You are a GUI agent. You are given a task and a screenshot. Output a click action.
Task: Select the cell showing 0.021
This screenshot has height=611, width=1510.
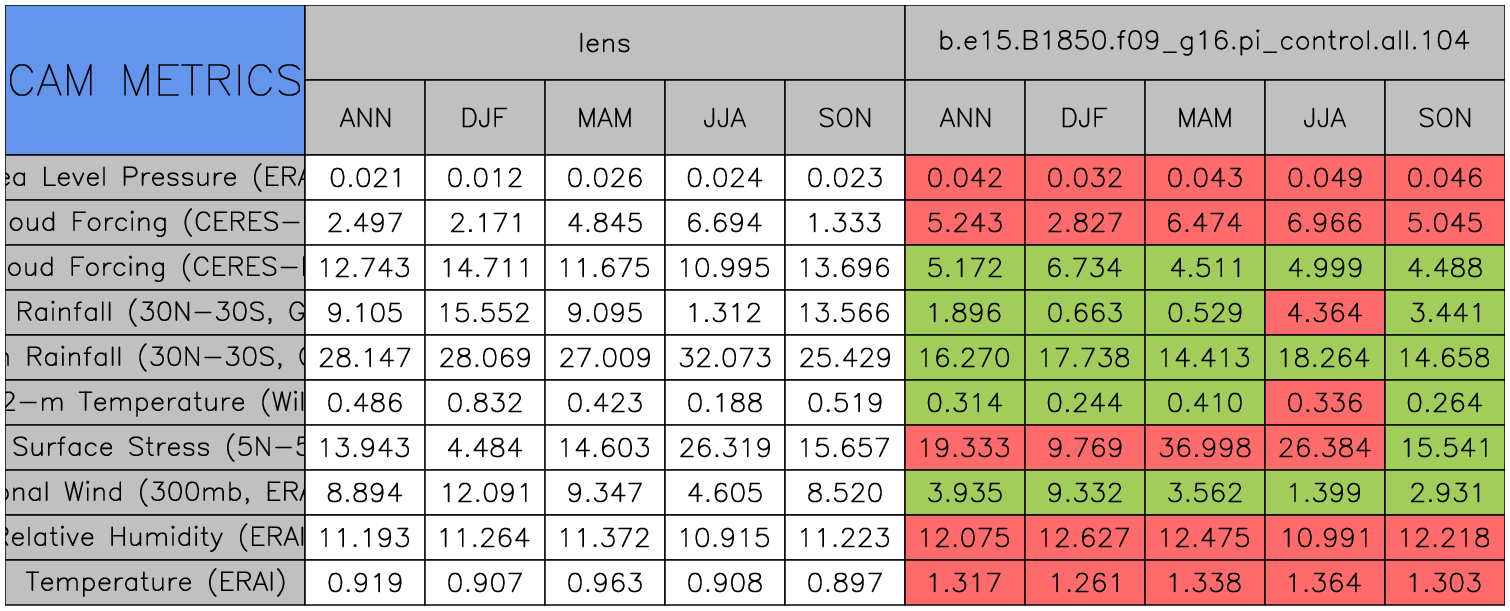tap(365, 177)
